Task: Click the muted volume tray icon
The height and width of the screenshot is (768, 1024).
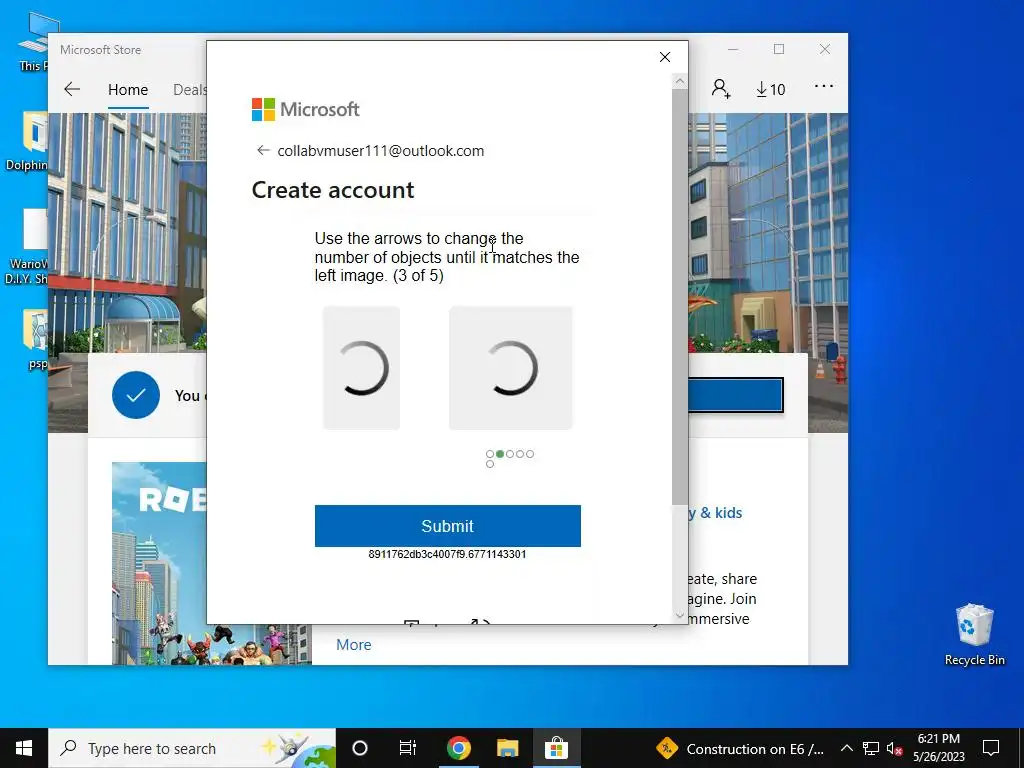Action: tap(894, 748)
